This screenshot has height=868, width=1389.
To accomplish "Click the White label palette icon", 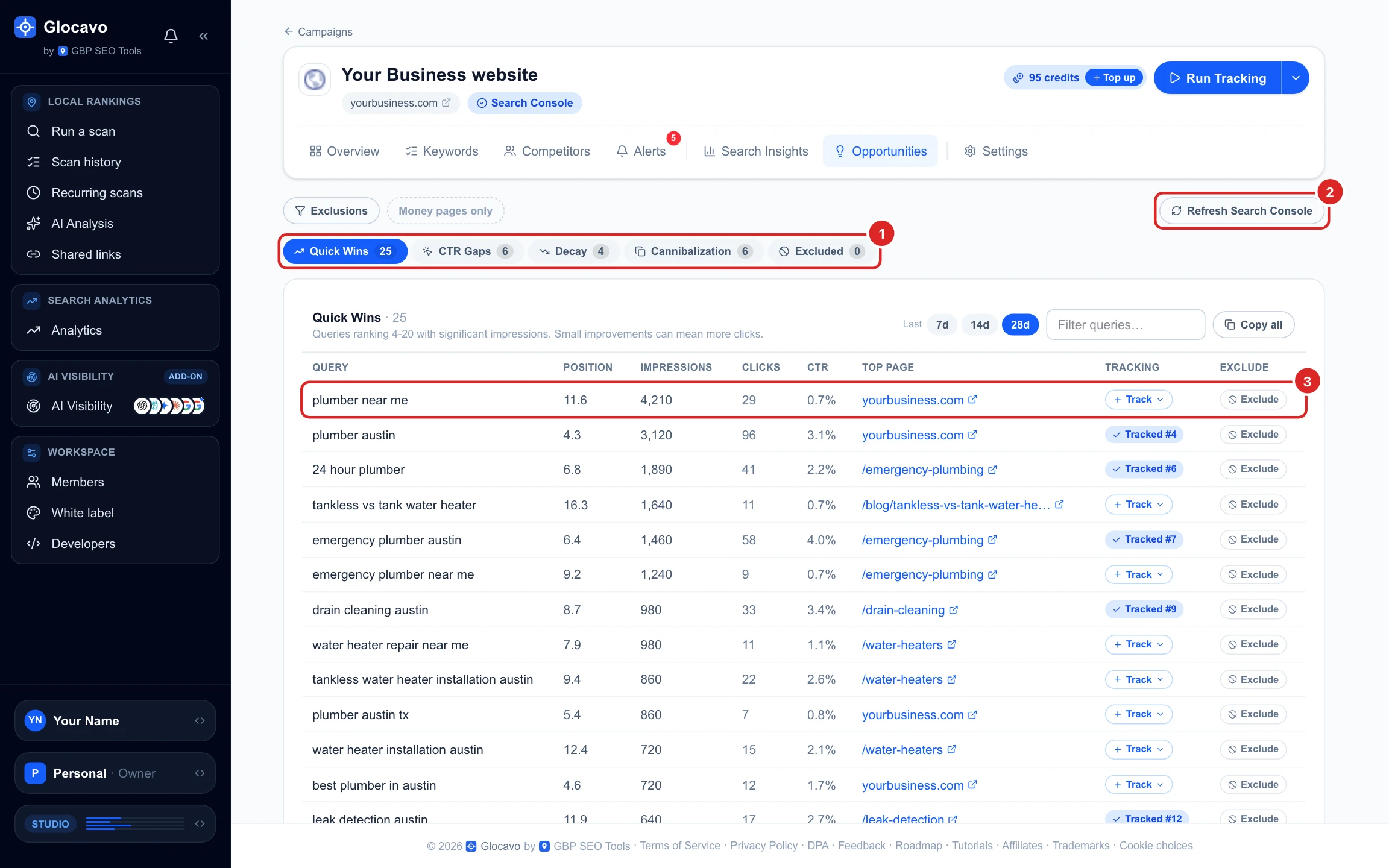I will pos(34,513).
